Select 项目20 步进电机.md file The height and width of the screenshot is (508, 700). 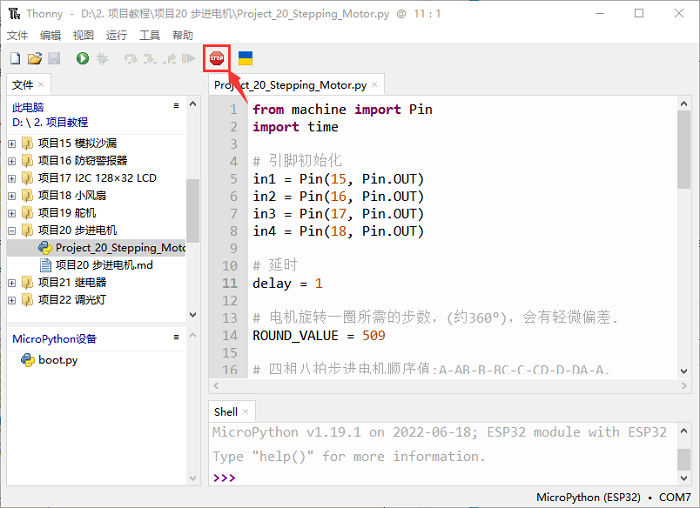(102, 265)
